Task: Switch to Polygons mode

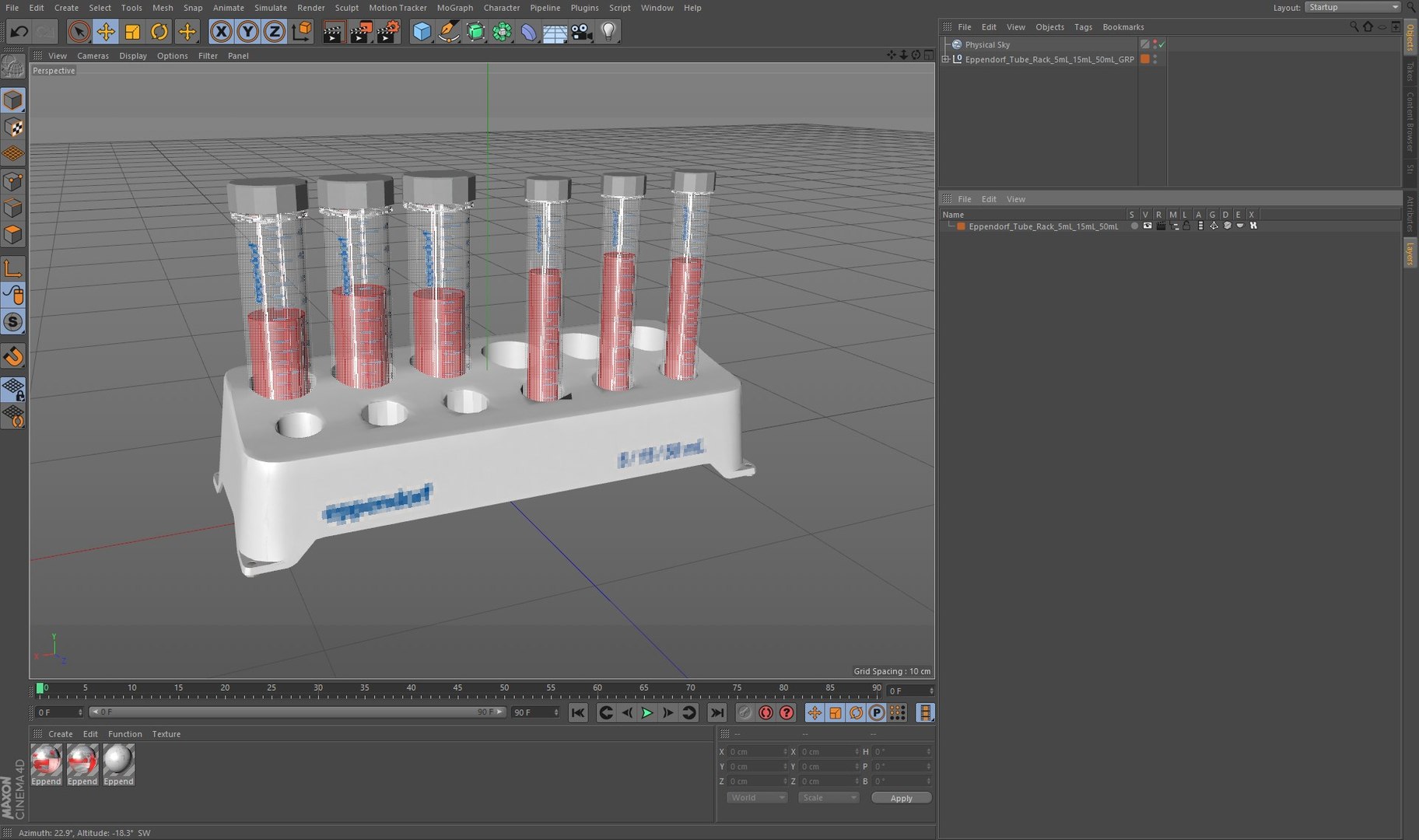Action: pyautogui.click(x=13, y=234)
